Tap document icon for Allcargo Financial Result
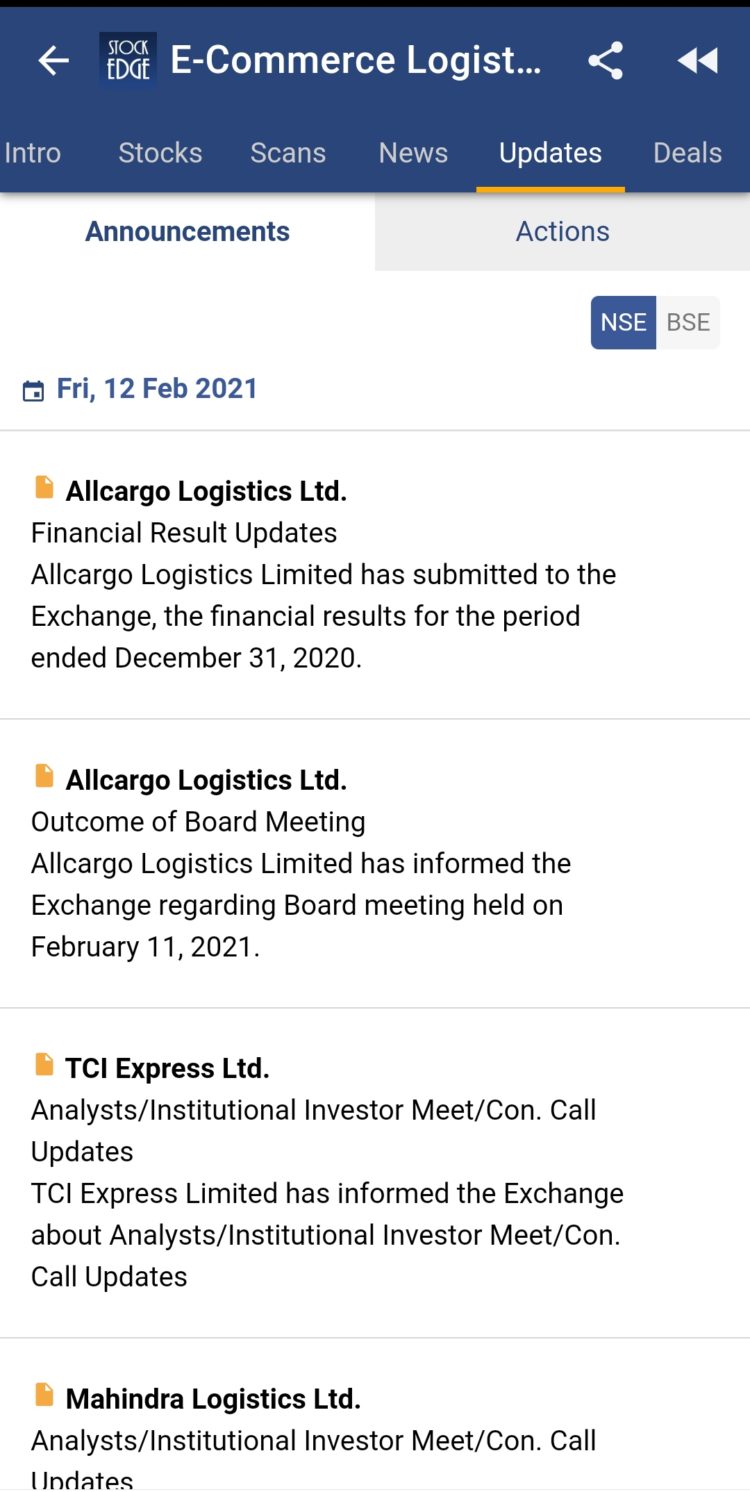This screenshot has height=1492, width=750. click(44, 488)
